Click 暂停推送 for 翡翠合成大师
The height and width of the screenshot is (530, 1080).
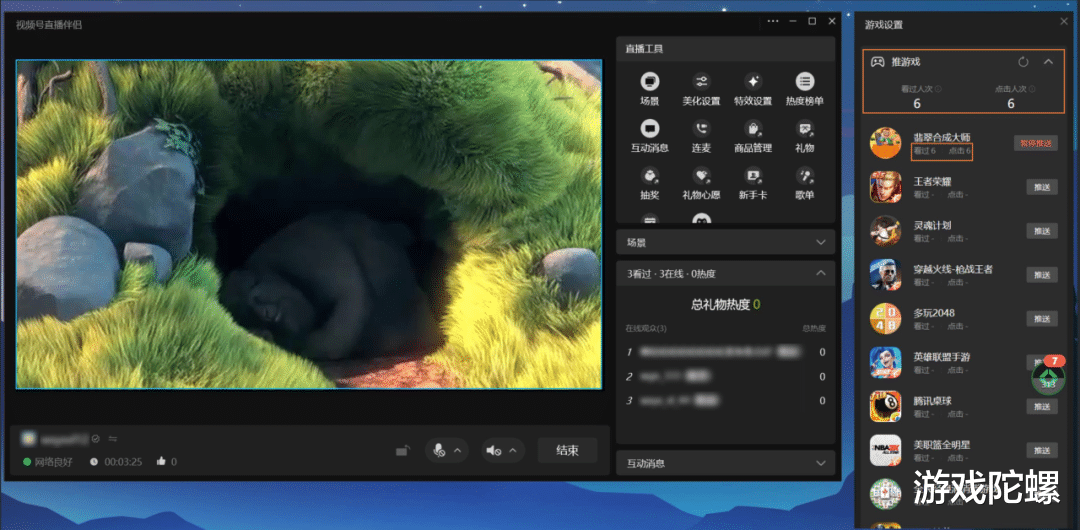tap(1035, 143)
